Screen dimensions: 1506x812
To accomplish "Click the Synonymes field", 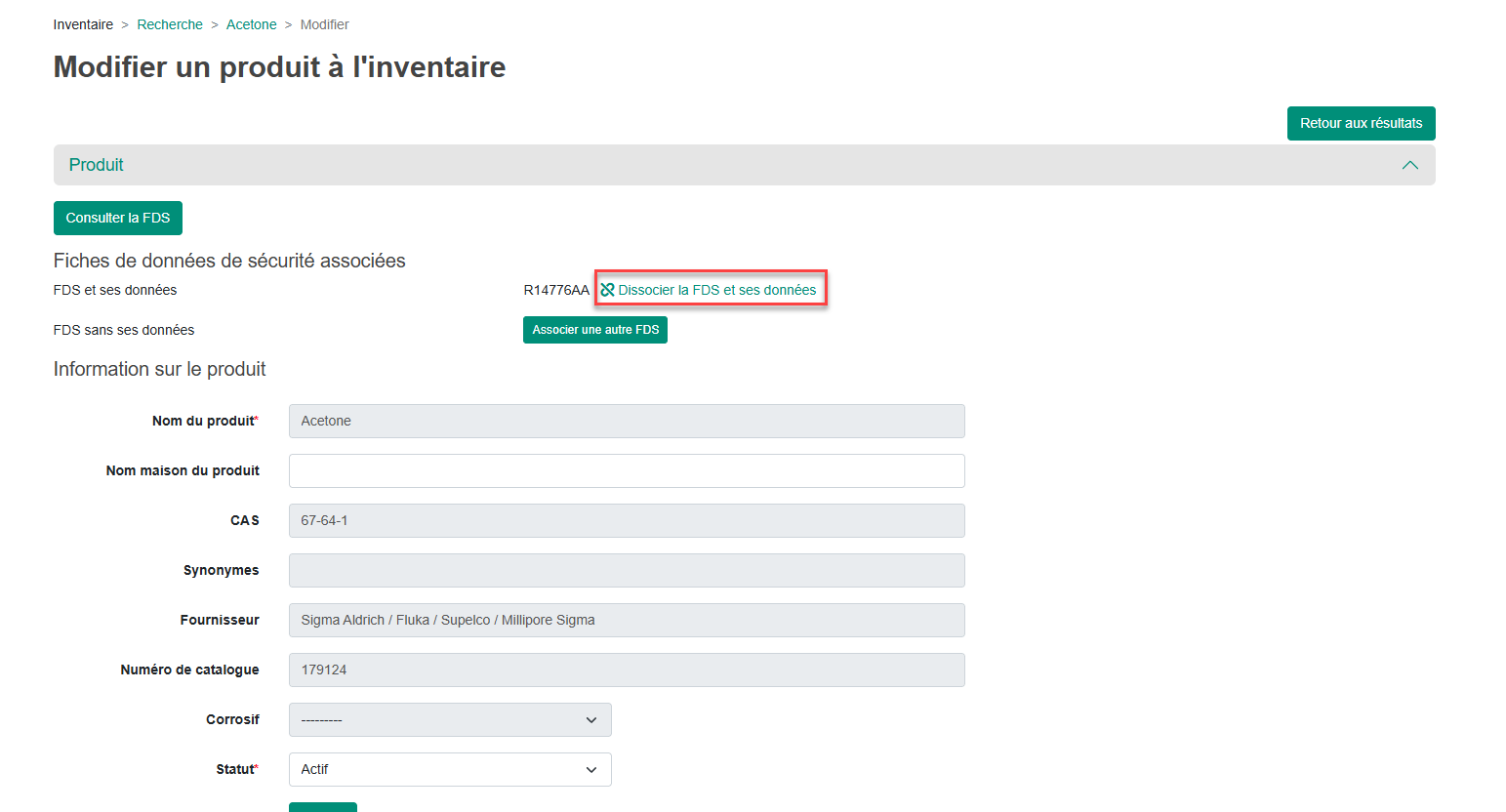I will [627, 570].
